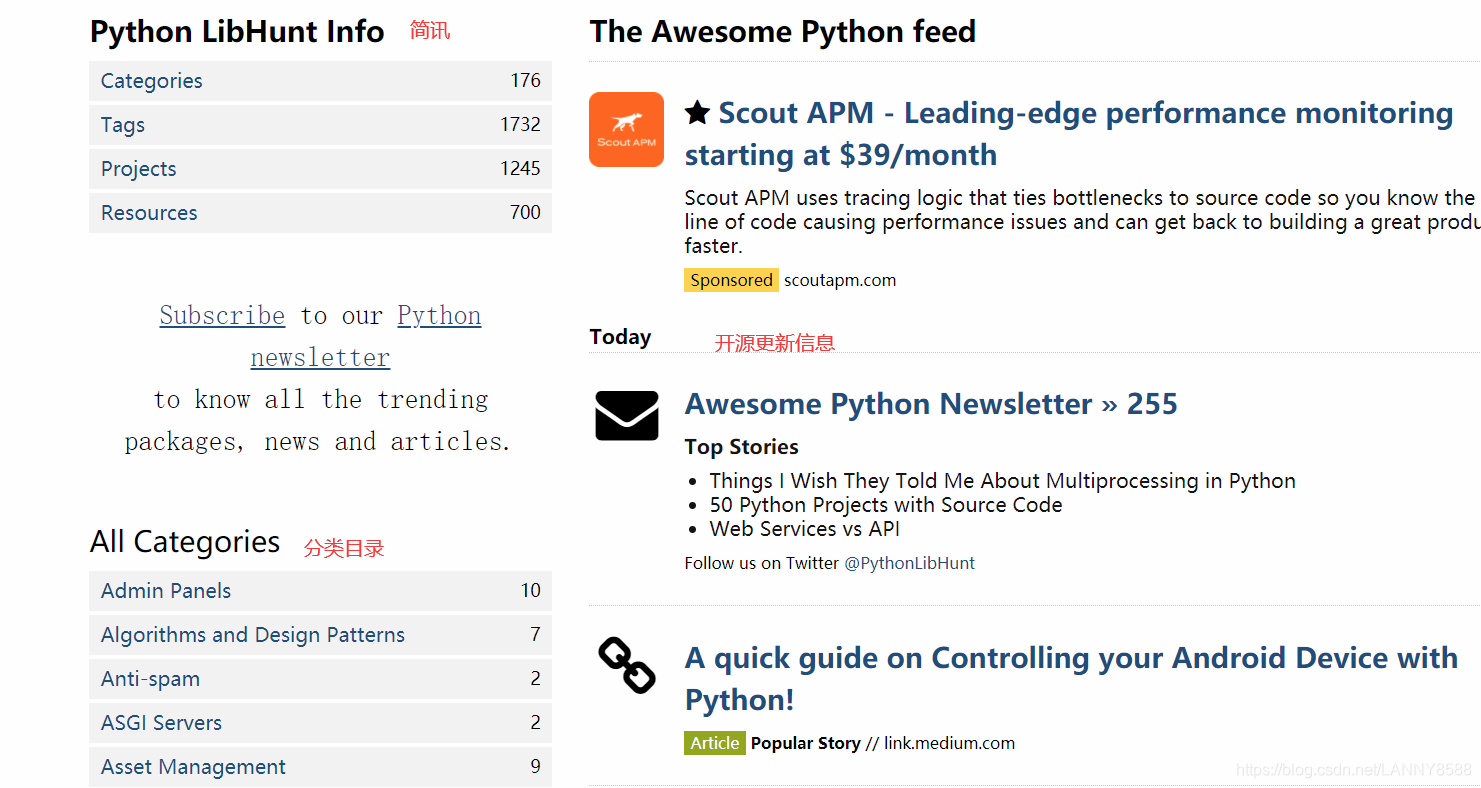Open the Projects info row

(x=320, y=169)
